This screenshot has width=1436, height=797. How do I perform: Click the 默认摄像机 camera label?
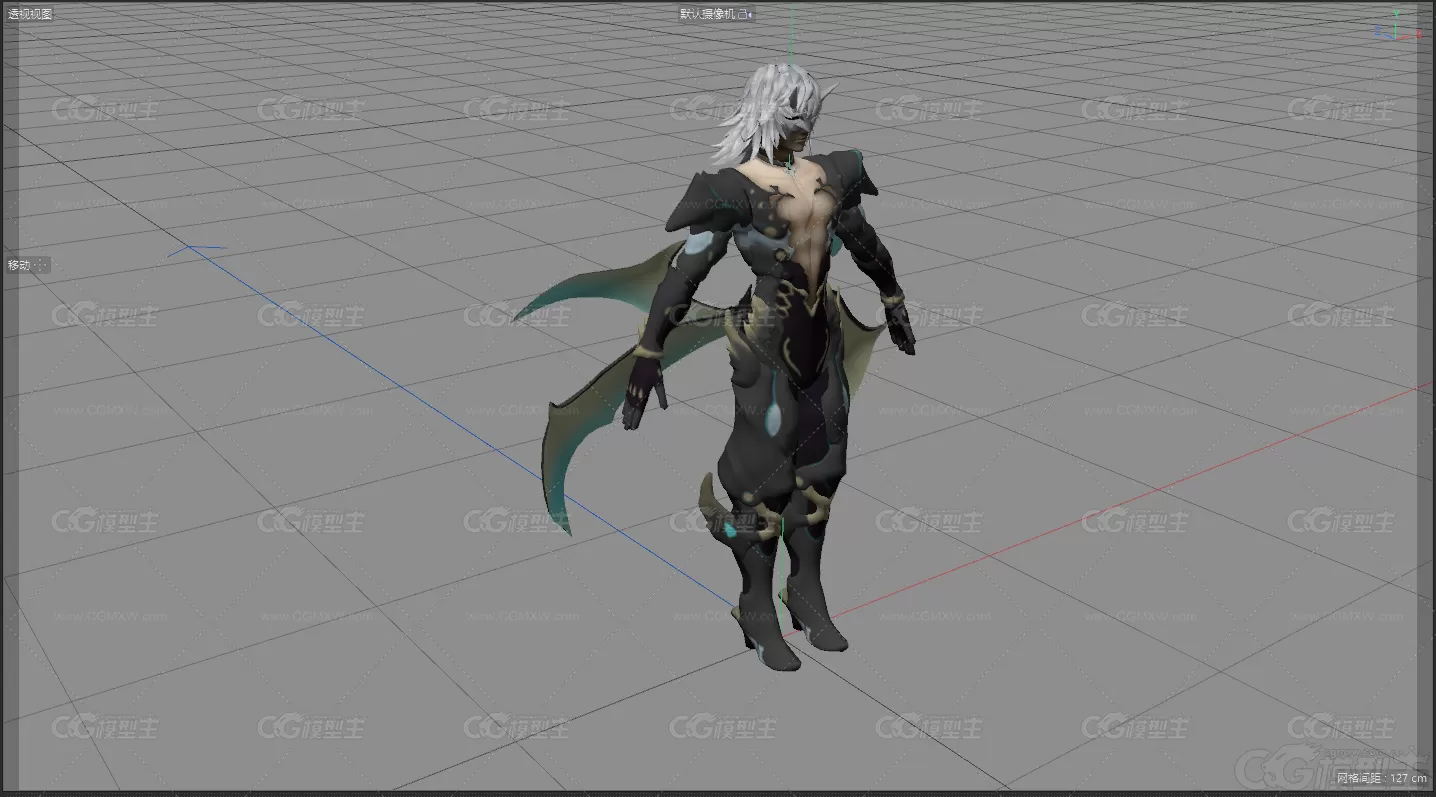709,14
